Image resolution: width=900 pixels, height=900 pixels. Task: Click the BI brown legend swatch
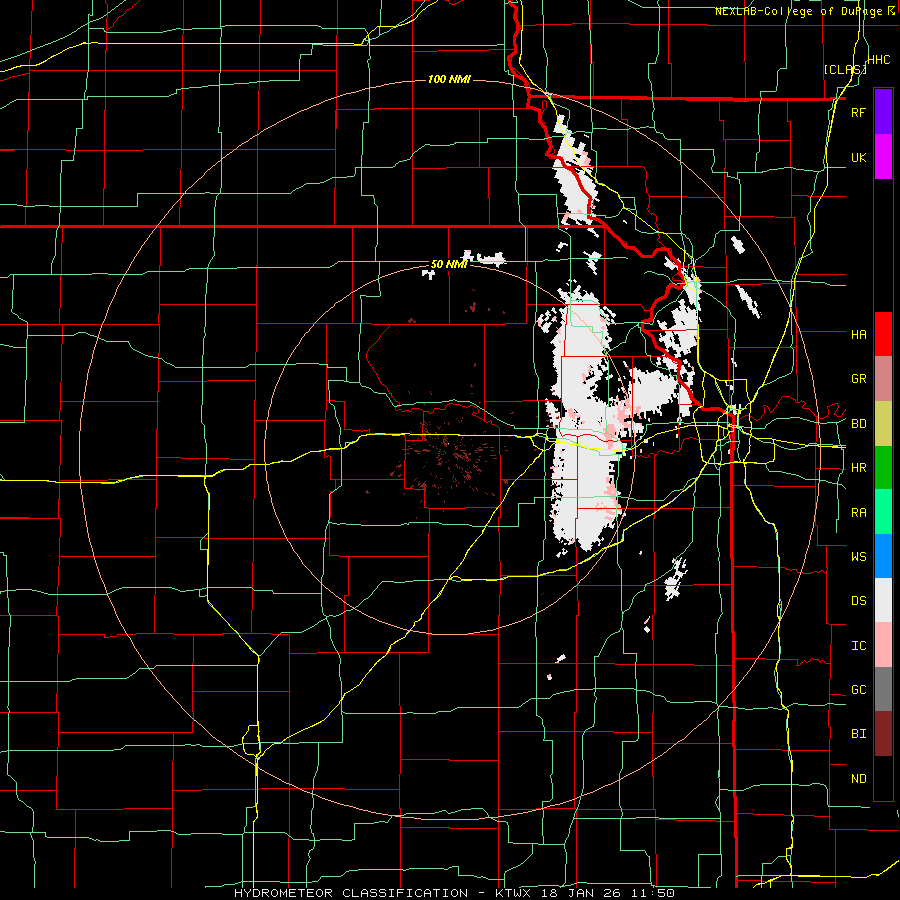click(883, 734)
